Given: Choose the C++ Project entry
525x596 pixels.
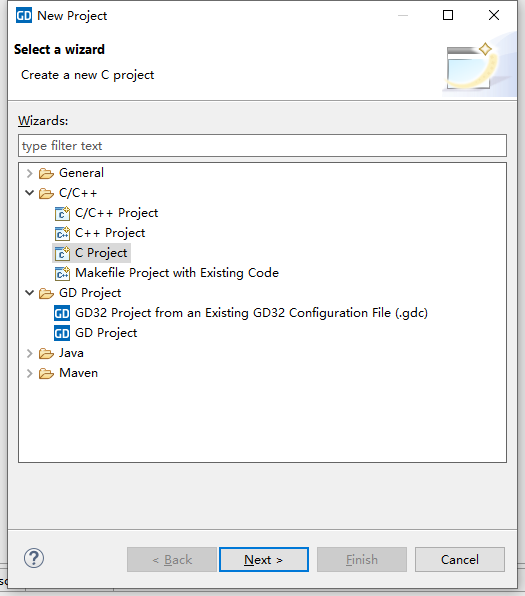Looking at the screenshot, I should (110, 233).
